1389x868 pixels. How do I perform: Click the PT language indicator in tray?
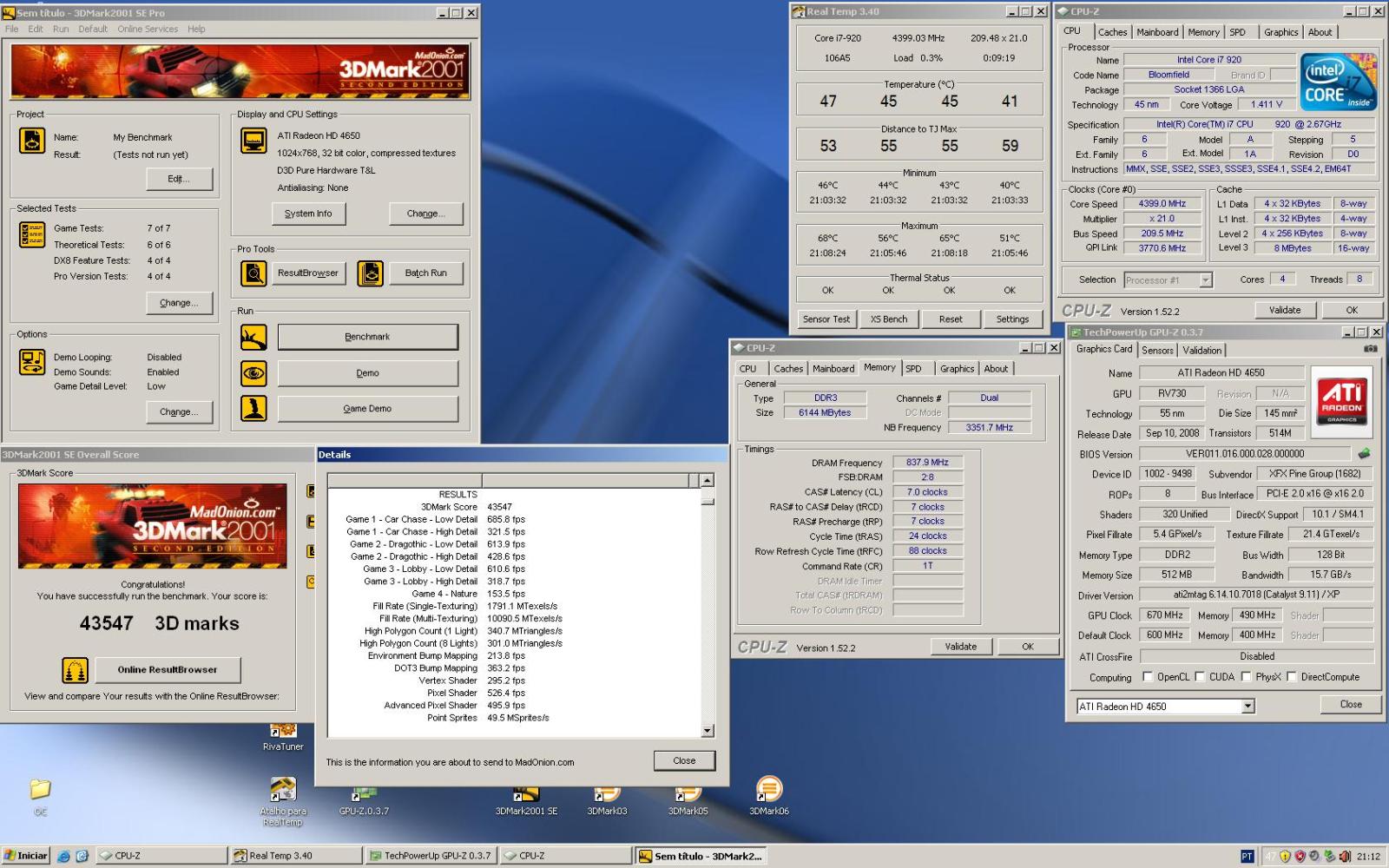[1247, 856]
